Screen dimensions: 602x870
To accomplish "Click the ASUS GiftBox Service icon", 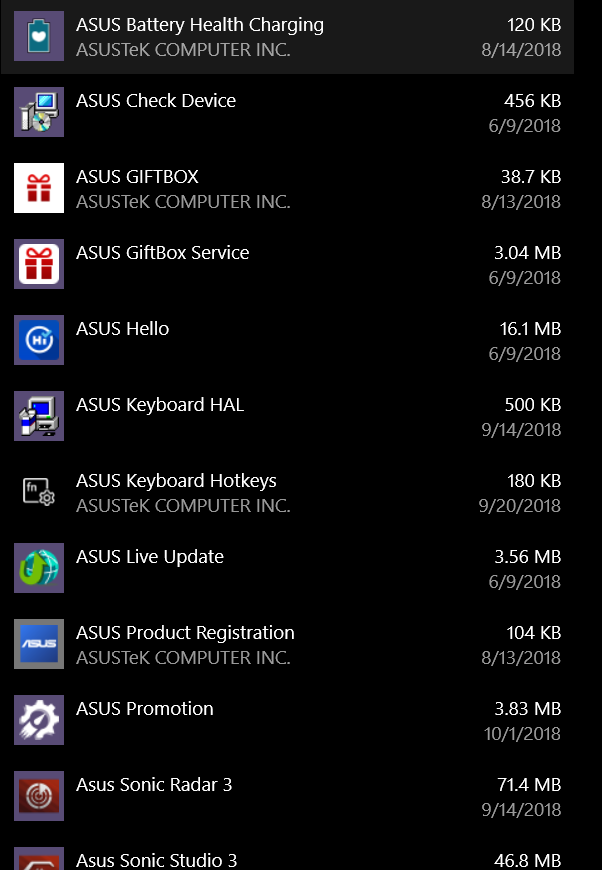I will [x=38, y=264].
